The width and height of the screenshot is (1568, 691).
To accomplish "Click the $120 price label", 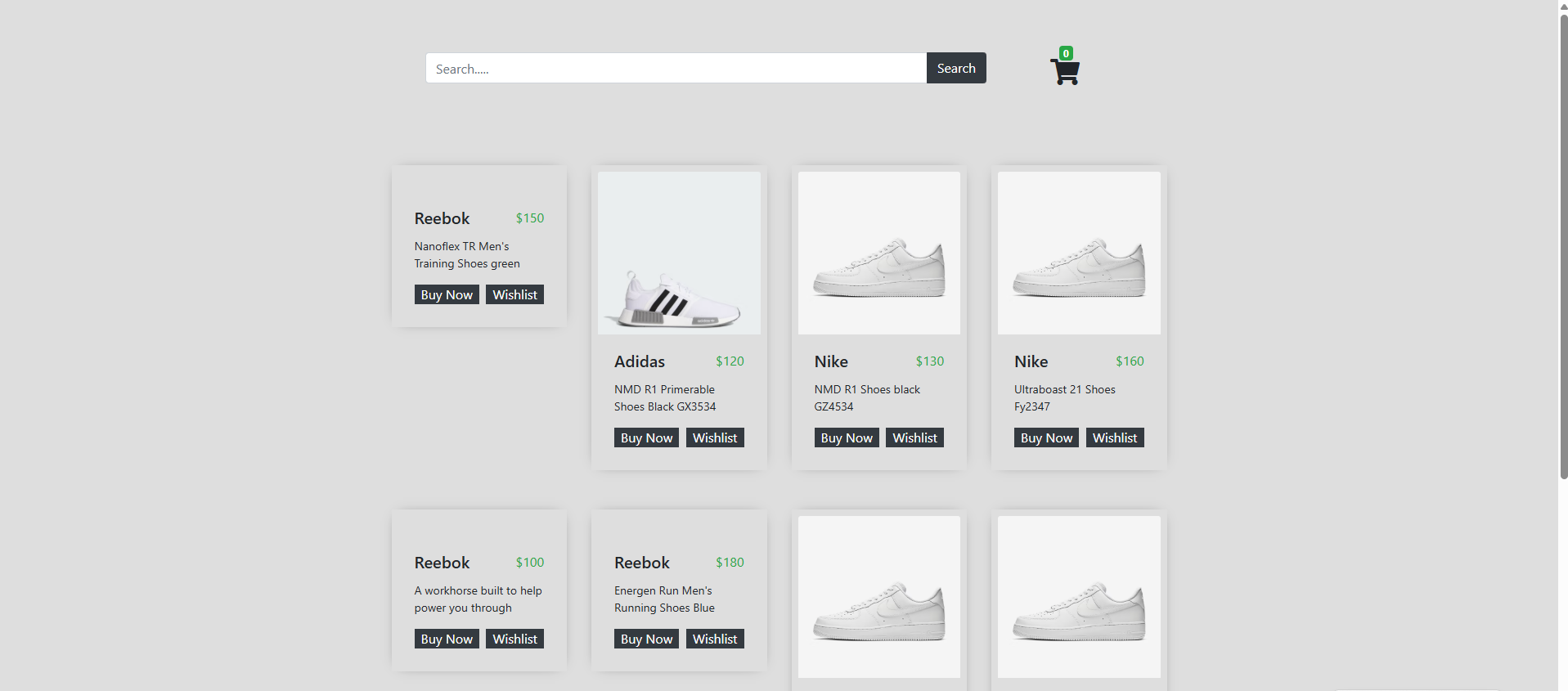I will pyautogui.click(x=730, y=361).
